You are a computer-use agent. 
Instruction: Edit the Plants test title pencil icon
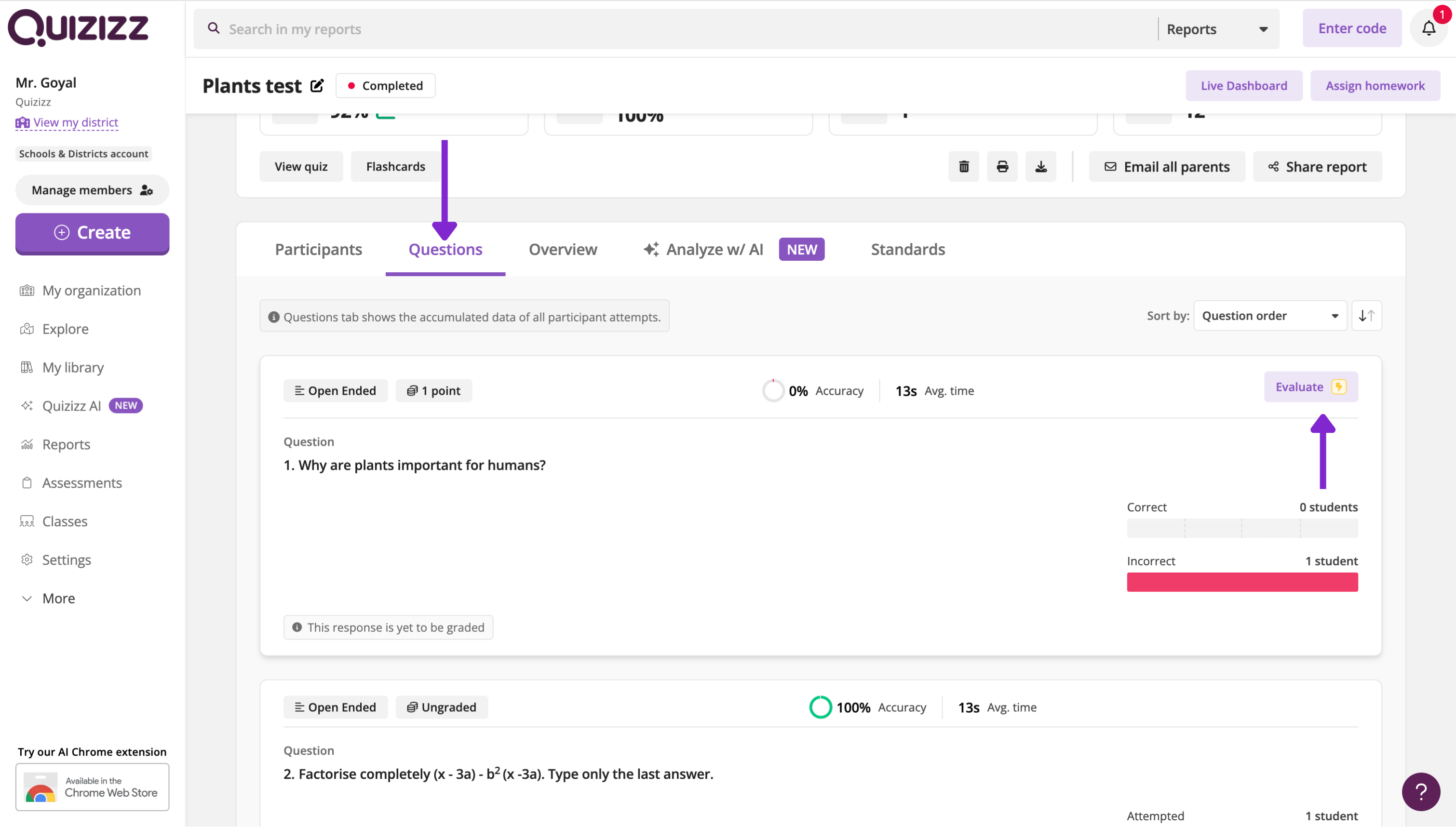click(x=317, y=86)
